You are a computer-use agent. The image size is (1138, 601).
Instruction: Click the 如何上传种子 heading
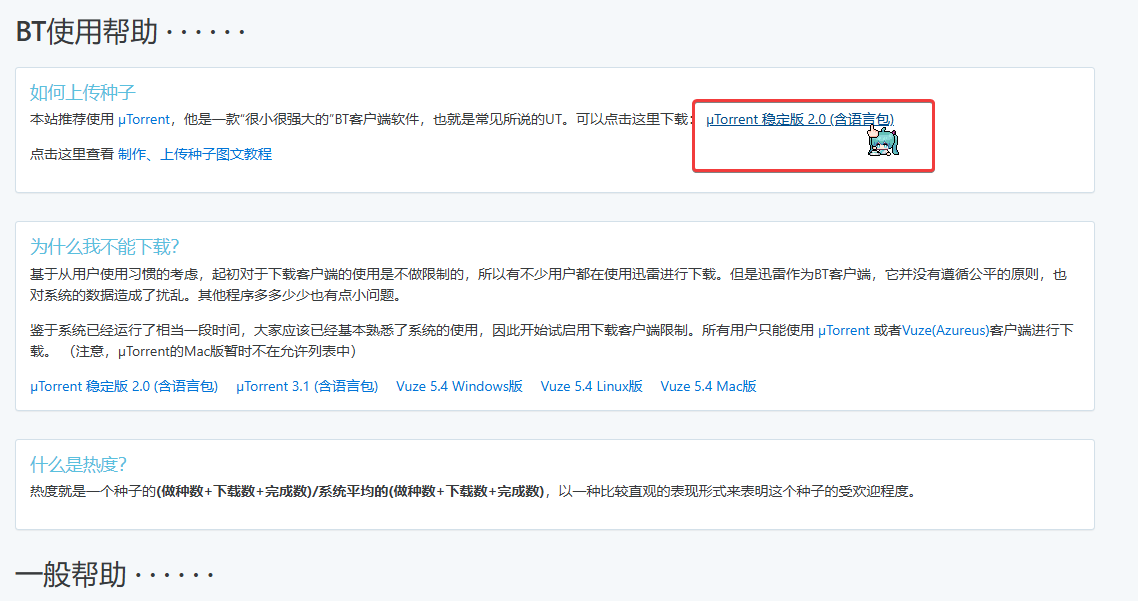pos(83,92)
